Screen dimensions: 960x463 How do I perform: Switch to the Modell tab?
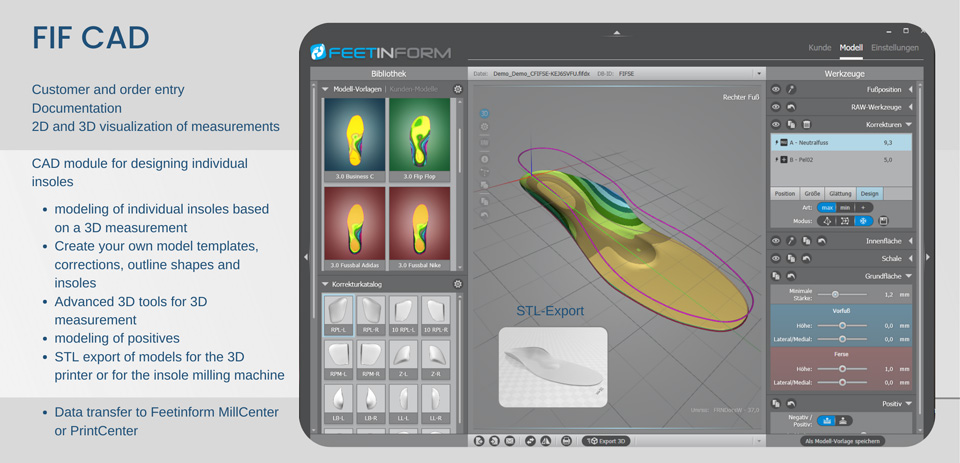(851, 47)
